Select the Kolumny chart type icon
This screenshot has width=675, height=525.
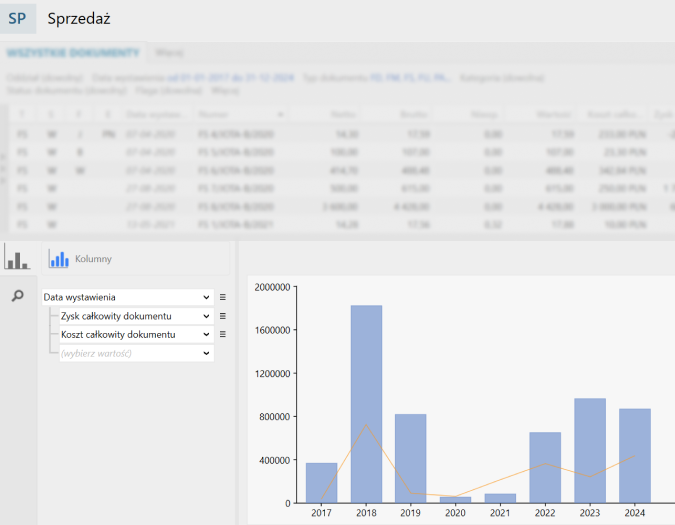(x=60, y=259)
